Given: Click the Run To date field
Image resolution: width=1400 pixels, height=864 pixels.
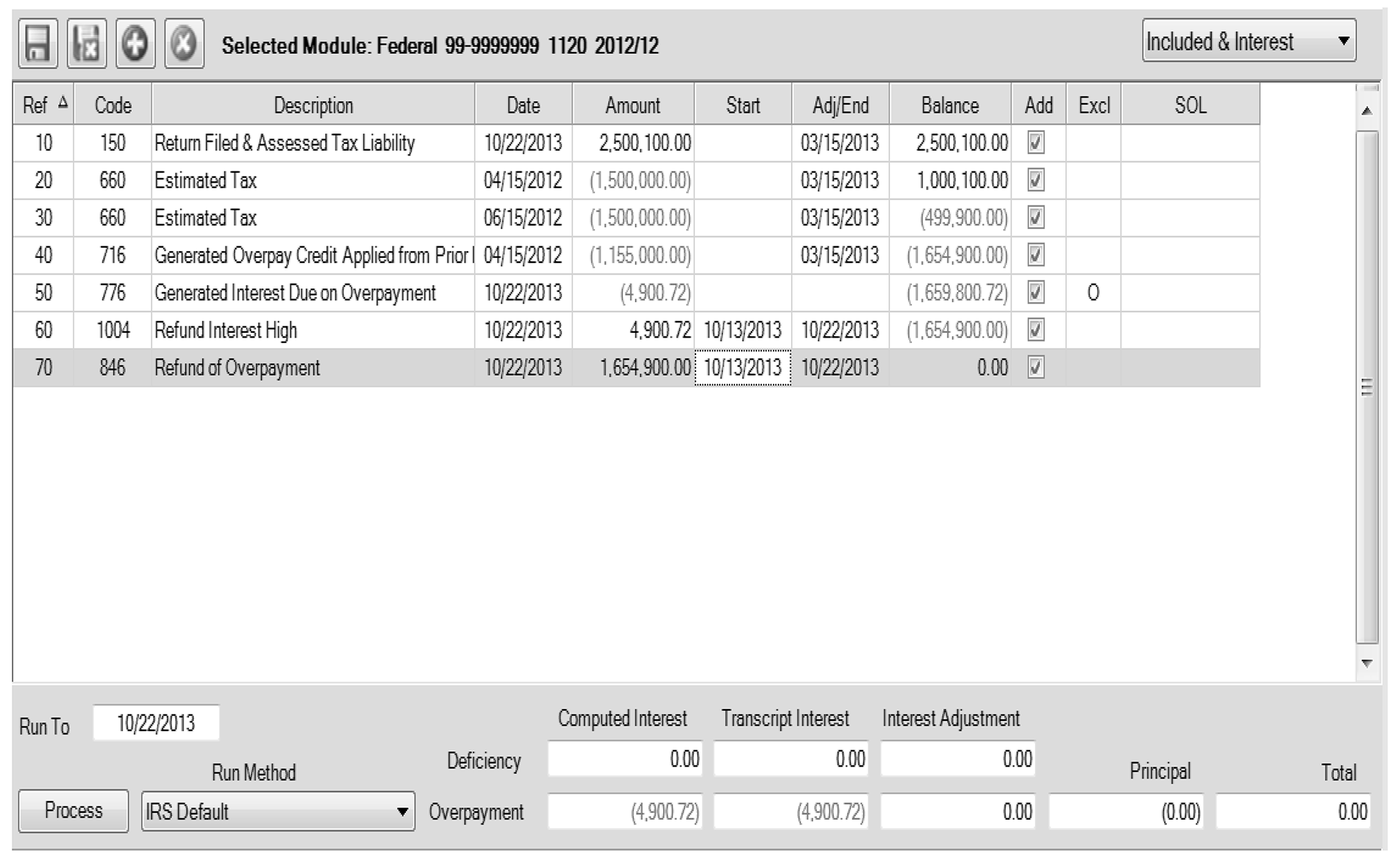Looking at the screenshot, I should [156, 724].
